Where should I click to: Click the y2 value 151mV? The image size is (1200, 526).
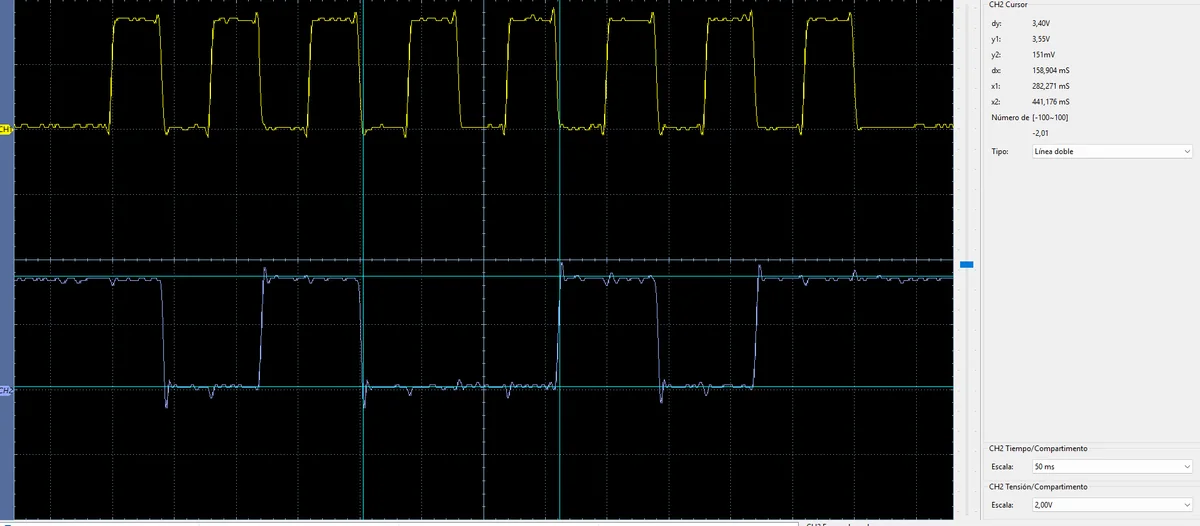click(x=1043, y=54)
